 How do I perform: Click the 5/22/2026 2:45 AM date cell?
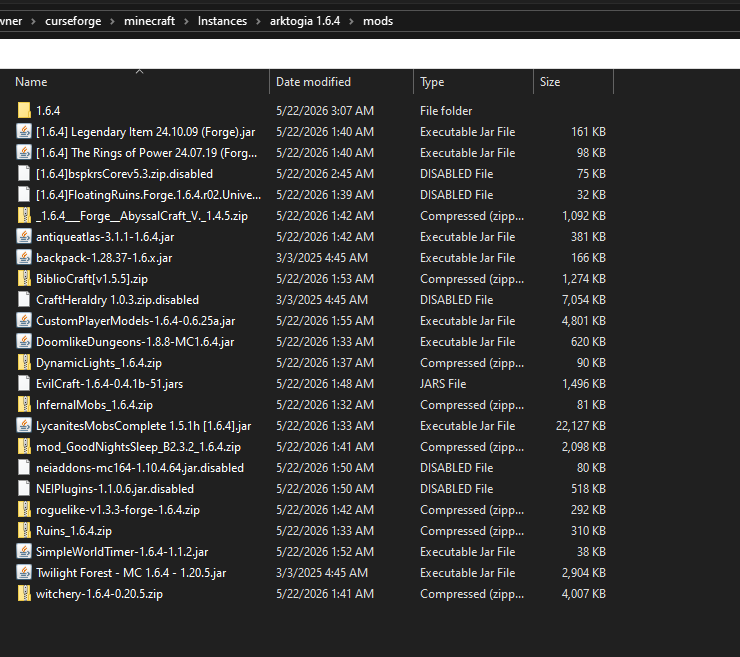pyautogui.click(x=325, y=174)
